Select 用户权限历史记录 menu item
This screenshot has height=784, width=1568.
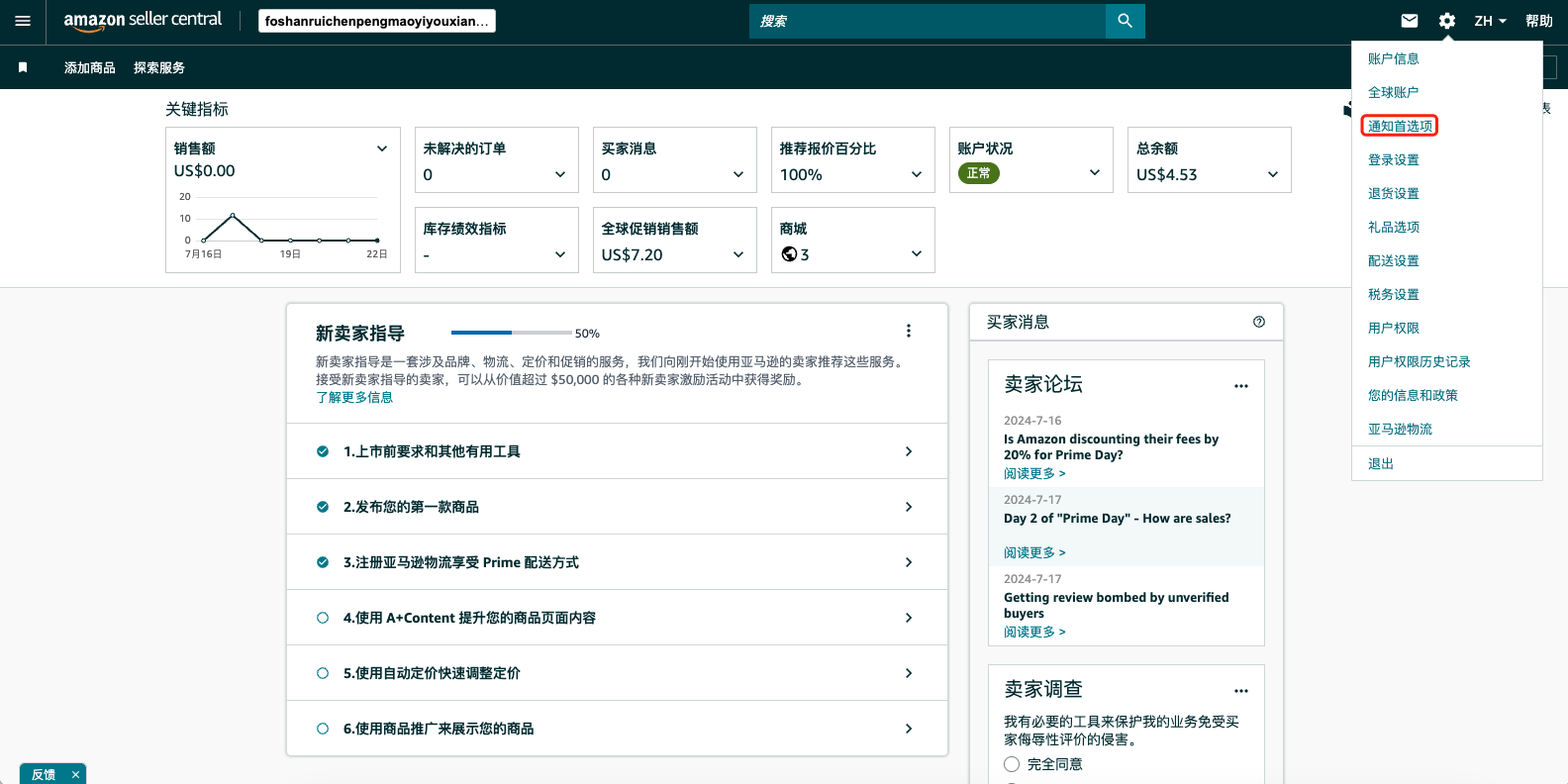pyautogui.click(x=1420, y=361)
